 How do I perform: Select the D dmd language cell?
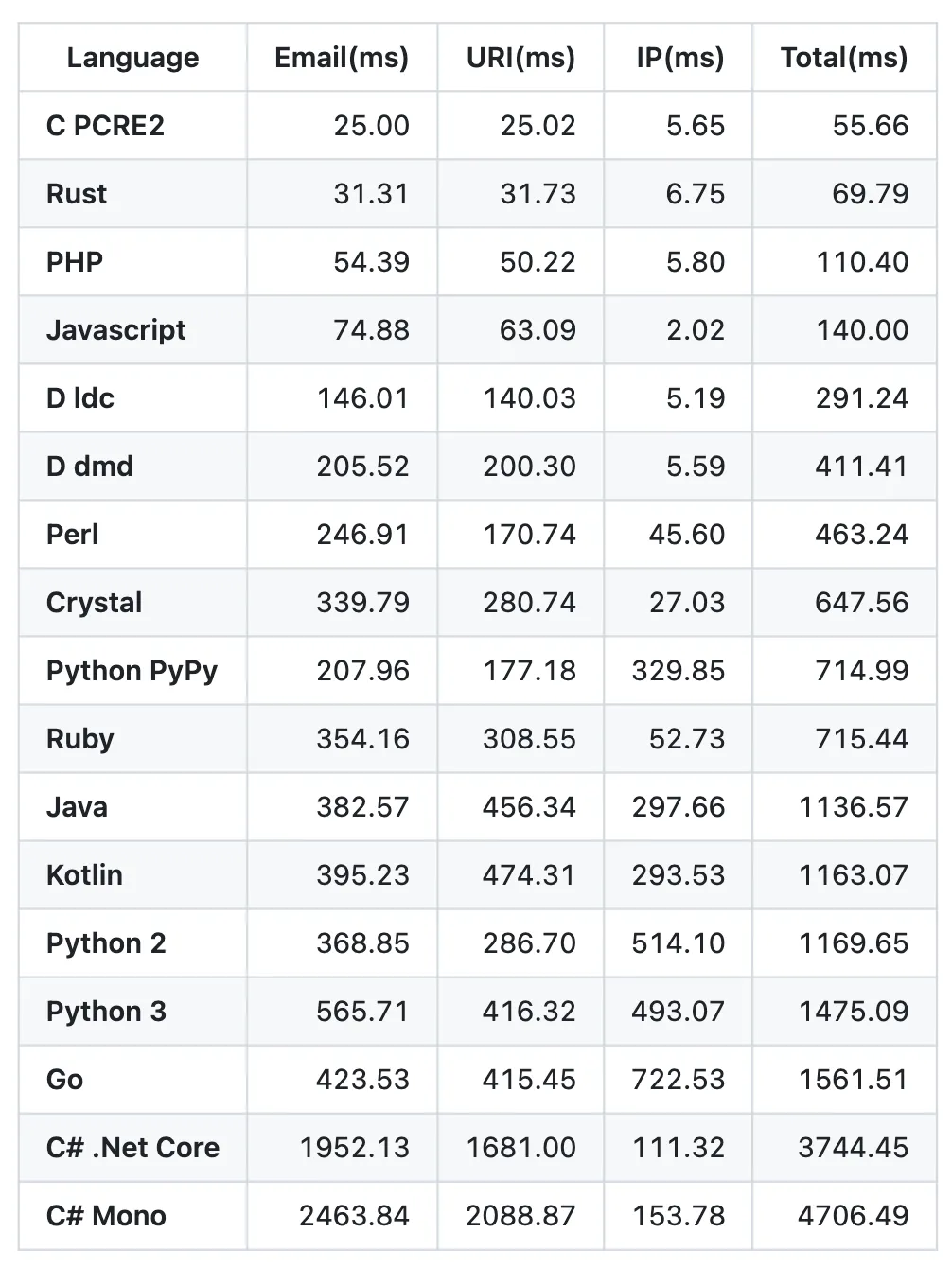pos(90,467)
